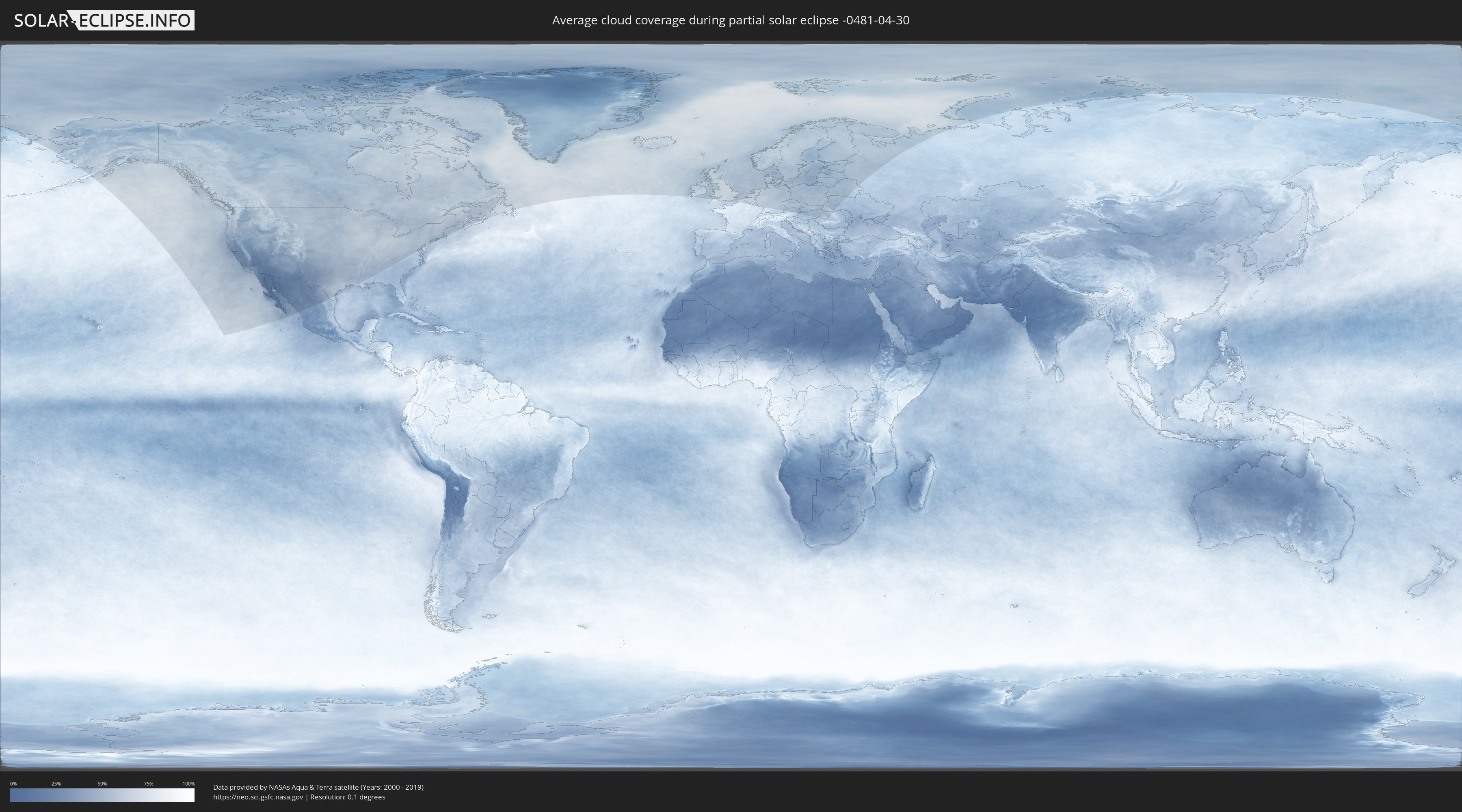
Task: Click the cloud coverage color gradient legend bar
Action: click(102, 795)
